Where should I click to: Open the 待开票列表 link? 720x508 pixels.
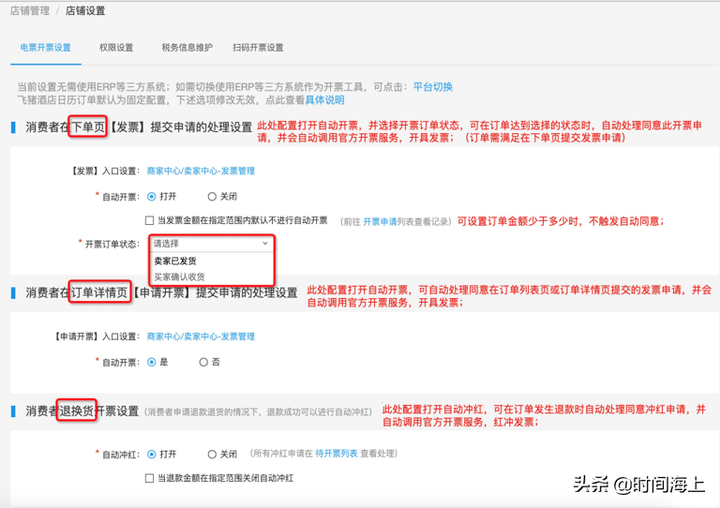point(336,454)
